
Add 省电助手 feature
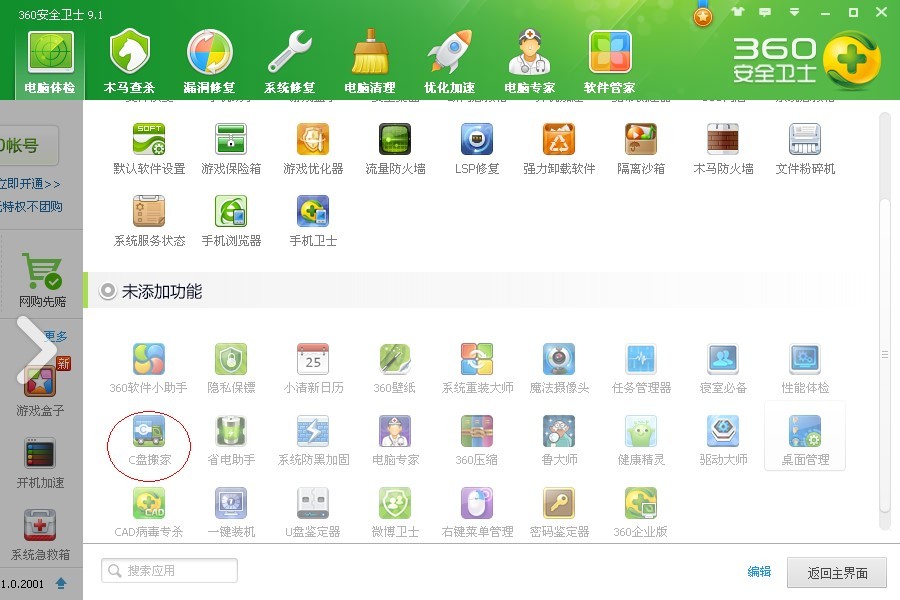click(x=231, y=440)
